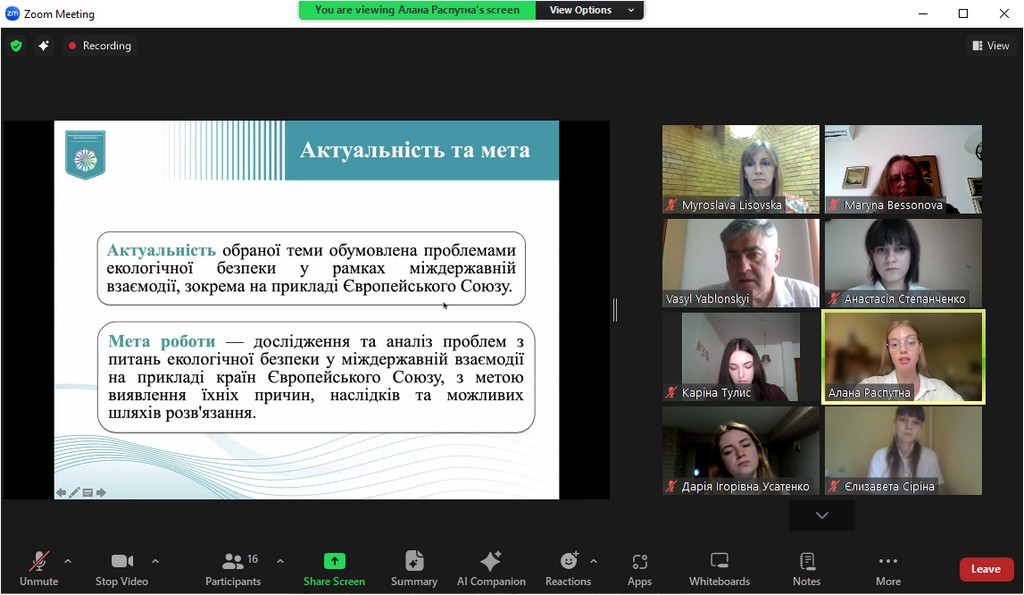Open the Reactions picker
Screen dimensions: 1024x595
click(x=568, y=568)
